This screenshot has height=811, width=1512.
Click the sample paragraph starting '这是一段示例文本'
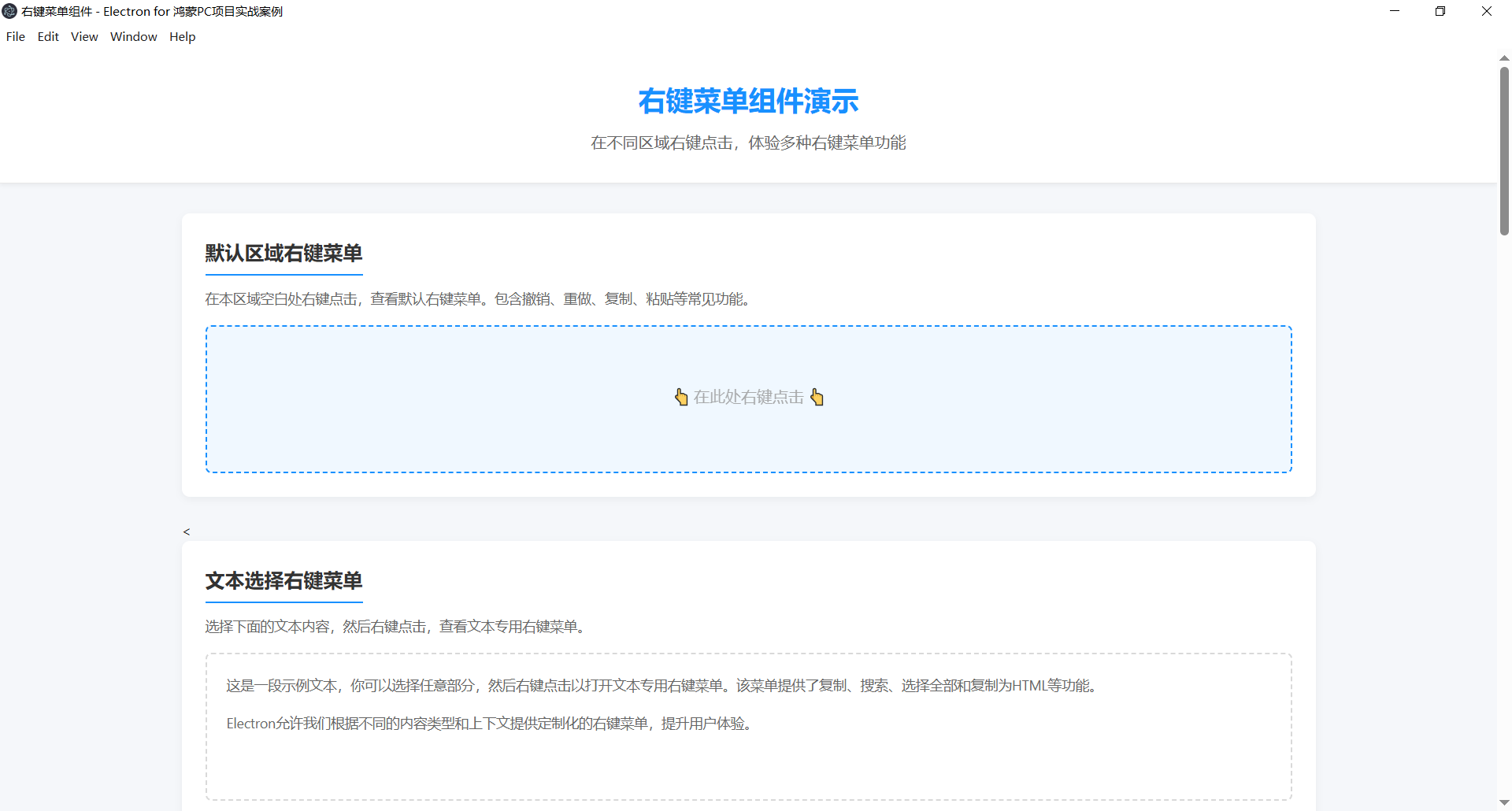[664, 686]
